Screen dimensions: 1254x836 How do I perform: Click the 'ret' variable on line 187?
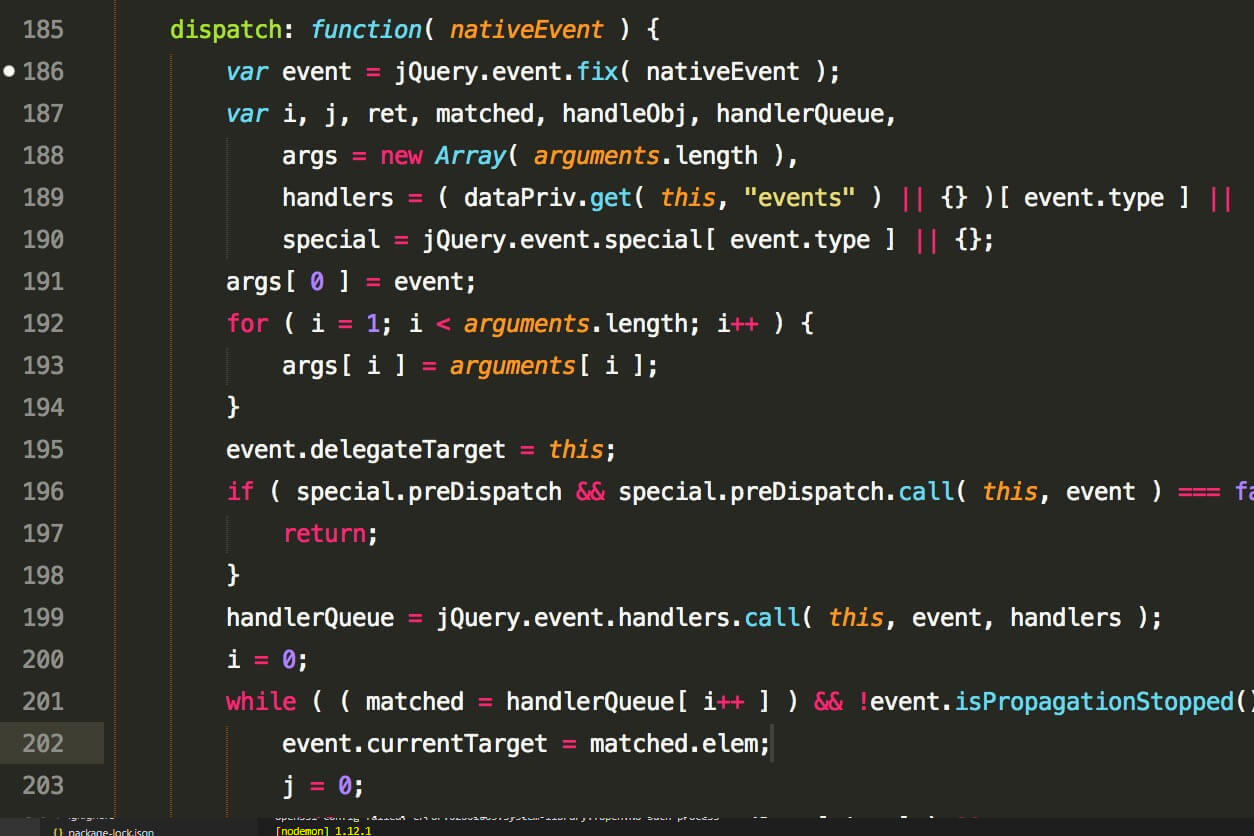[x=387, y=114]
